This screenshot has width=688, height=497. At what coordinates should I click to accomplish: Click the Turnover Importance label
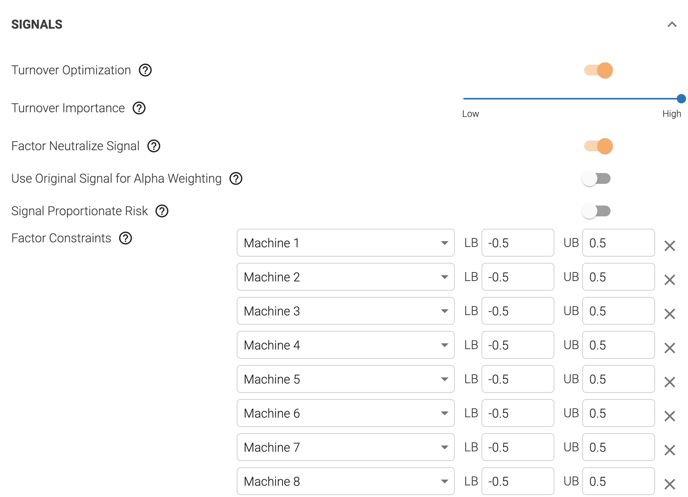[x=68, y=108]
